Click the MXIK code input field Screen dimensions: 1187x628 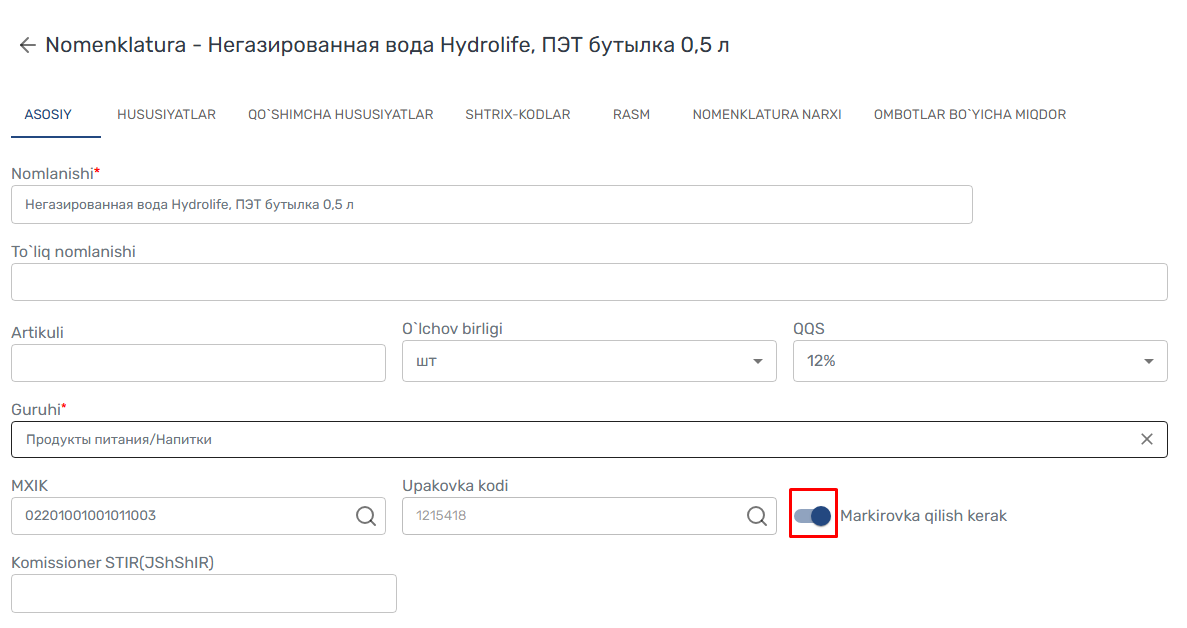tap(198, 516)
